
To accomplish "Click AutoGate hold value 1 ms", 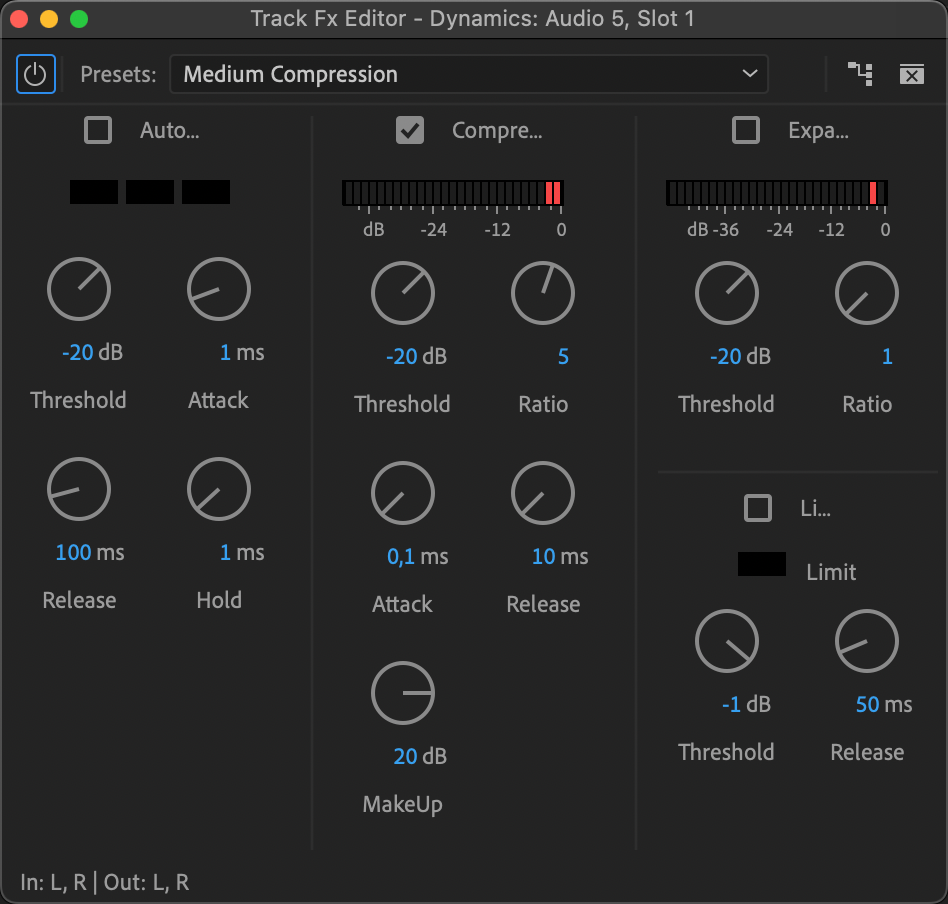I will click(242, 553).
